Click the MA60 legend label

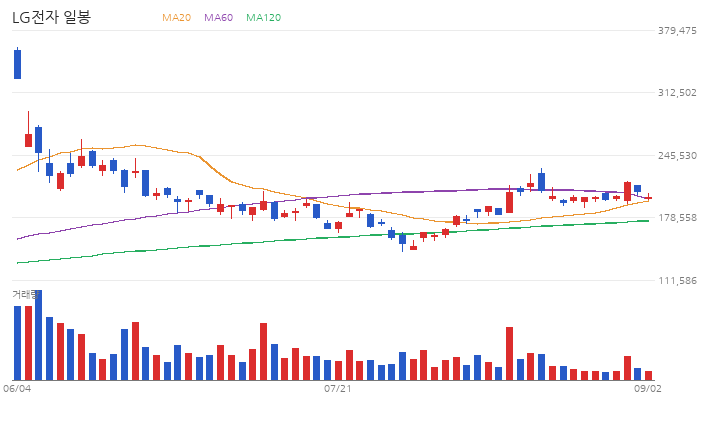[219, 18]
